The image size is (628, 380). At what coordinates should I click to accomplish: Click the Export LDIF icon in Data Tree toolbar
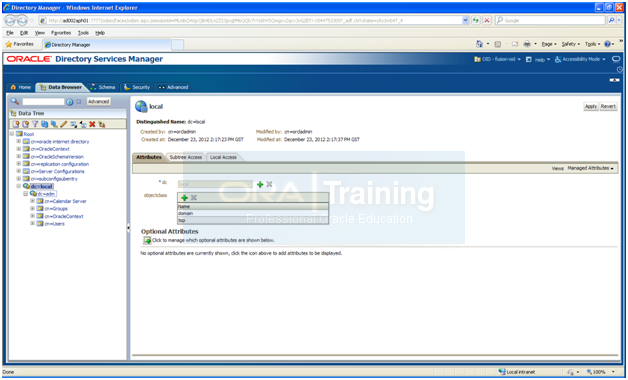click(73, 124)
